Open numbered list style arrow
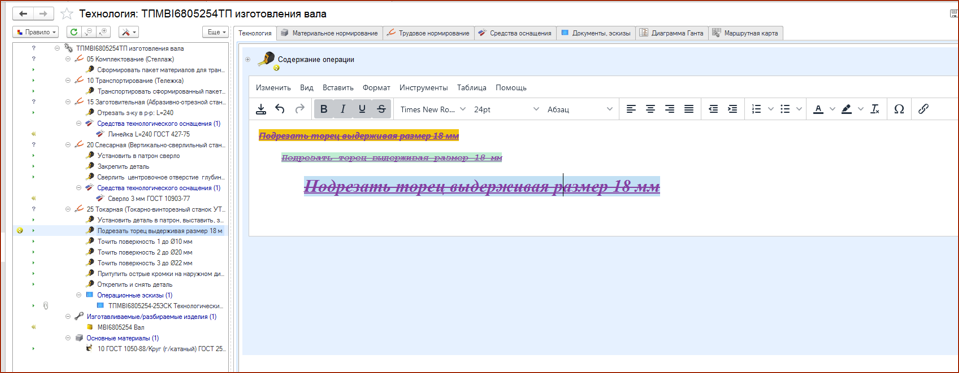The width and height of the screenshot is (959, 373). (x=771, y=109)
